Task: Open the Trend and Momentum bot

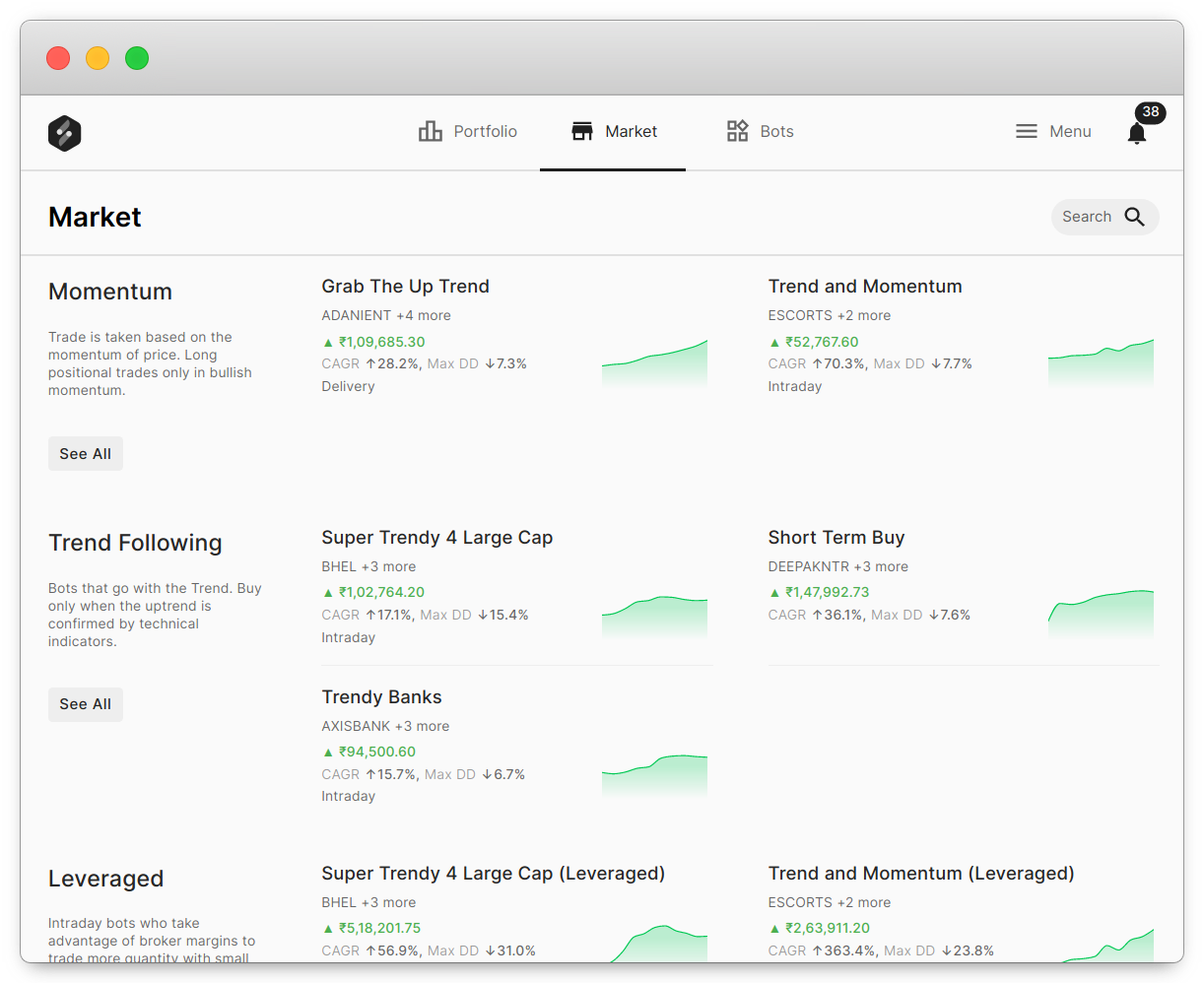Action: pos(865,287)
